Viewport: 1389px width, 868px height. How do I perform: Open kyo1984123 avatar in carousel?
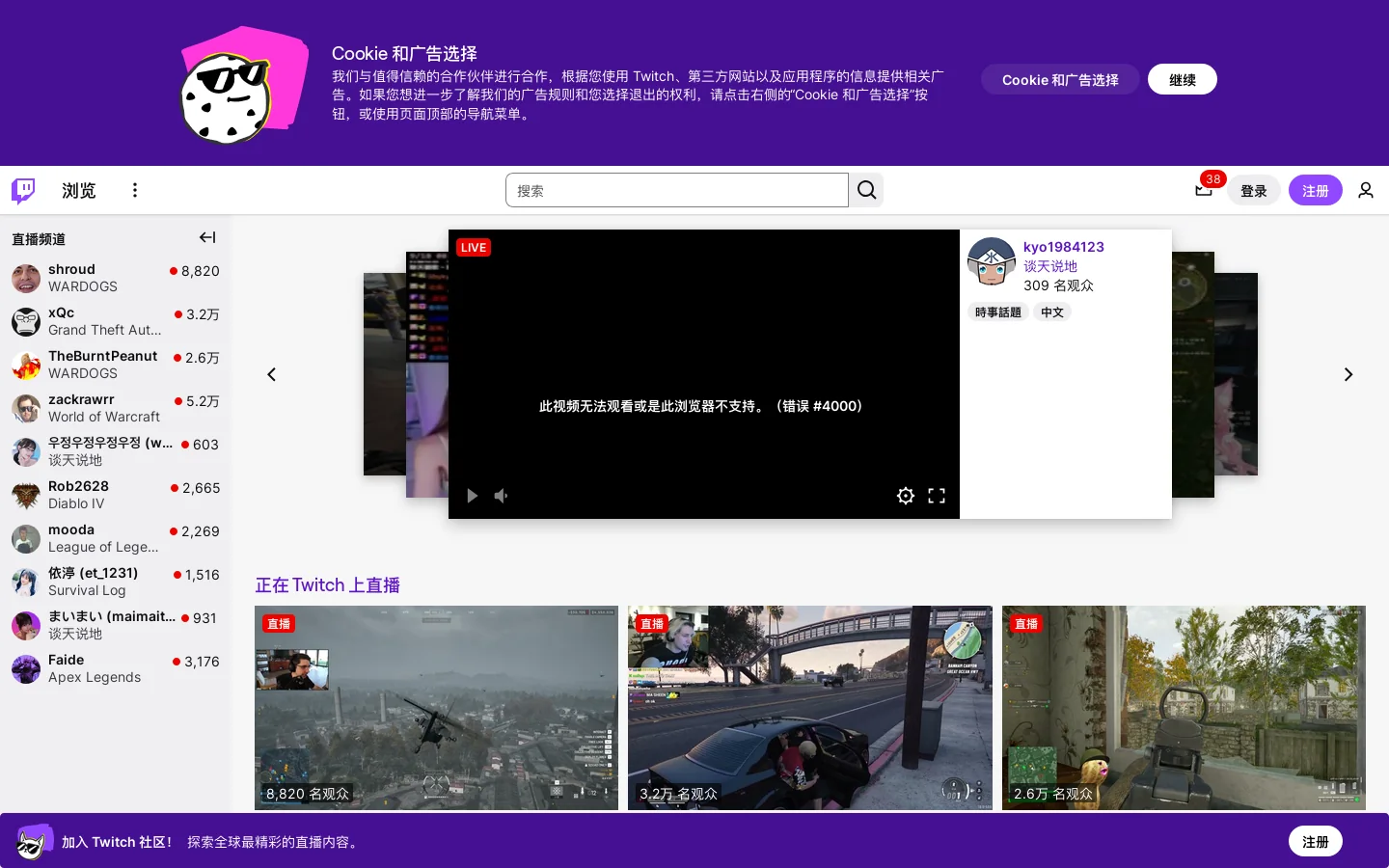[x=991, y=261]
